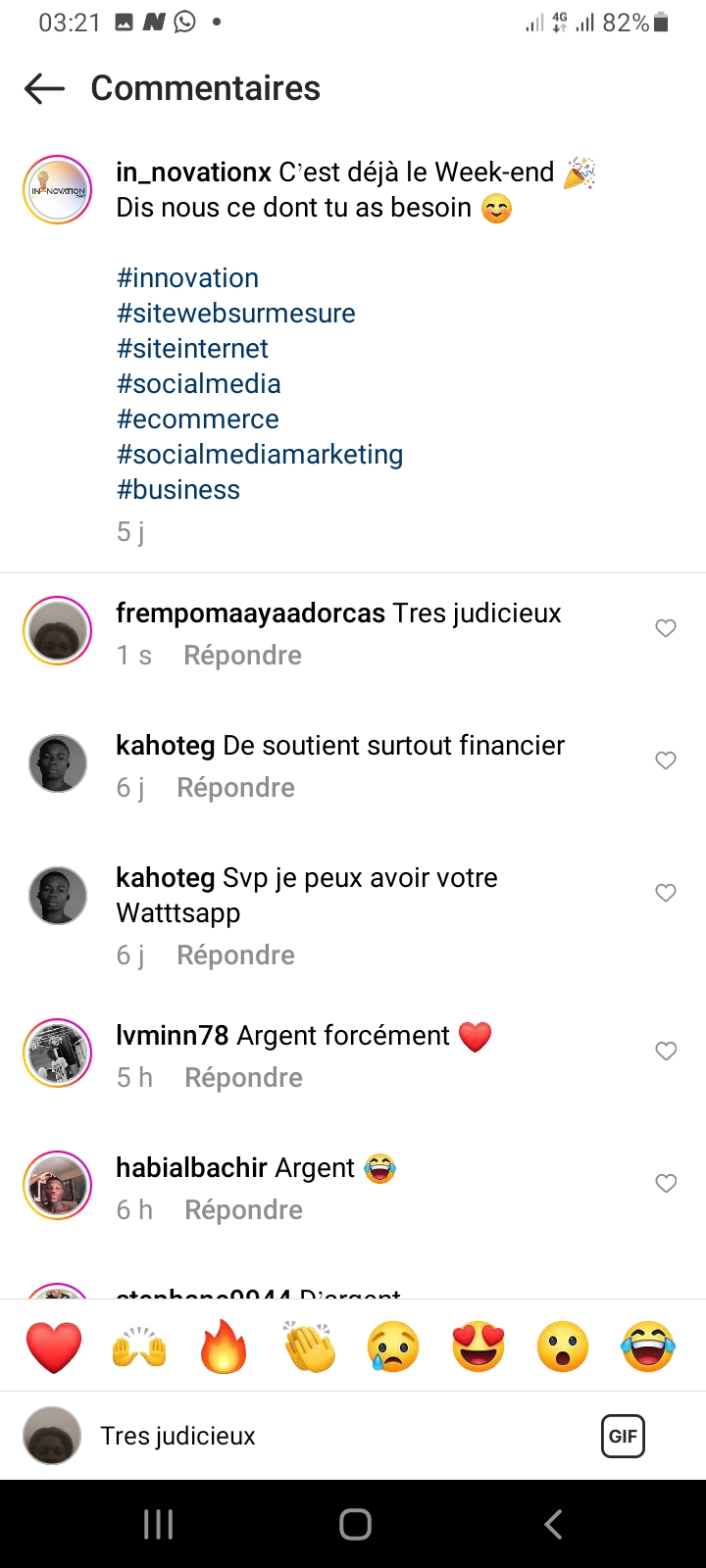This screenshot has width=706, height=1568.
Task: Open in_novationx profile picture
Action: tap(57, 190)
